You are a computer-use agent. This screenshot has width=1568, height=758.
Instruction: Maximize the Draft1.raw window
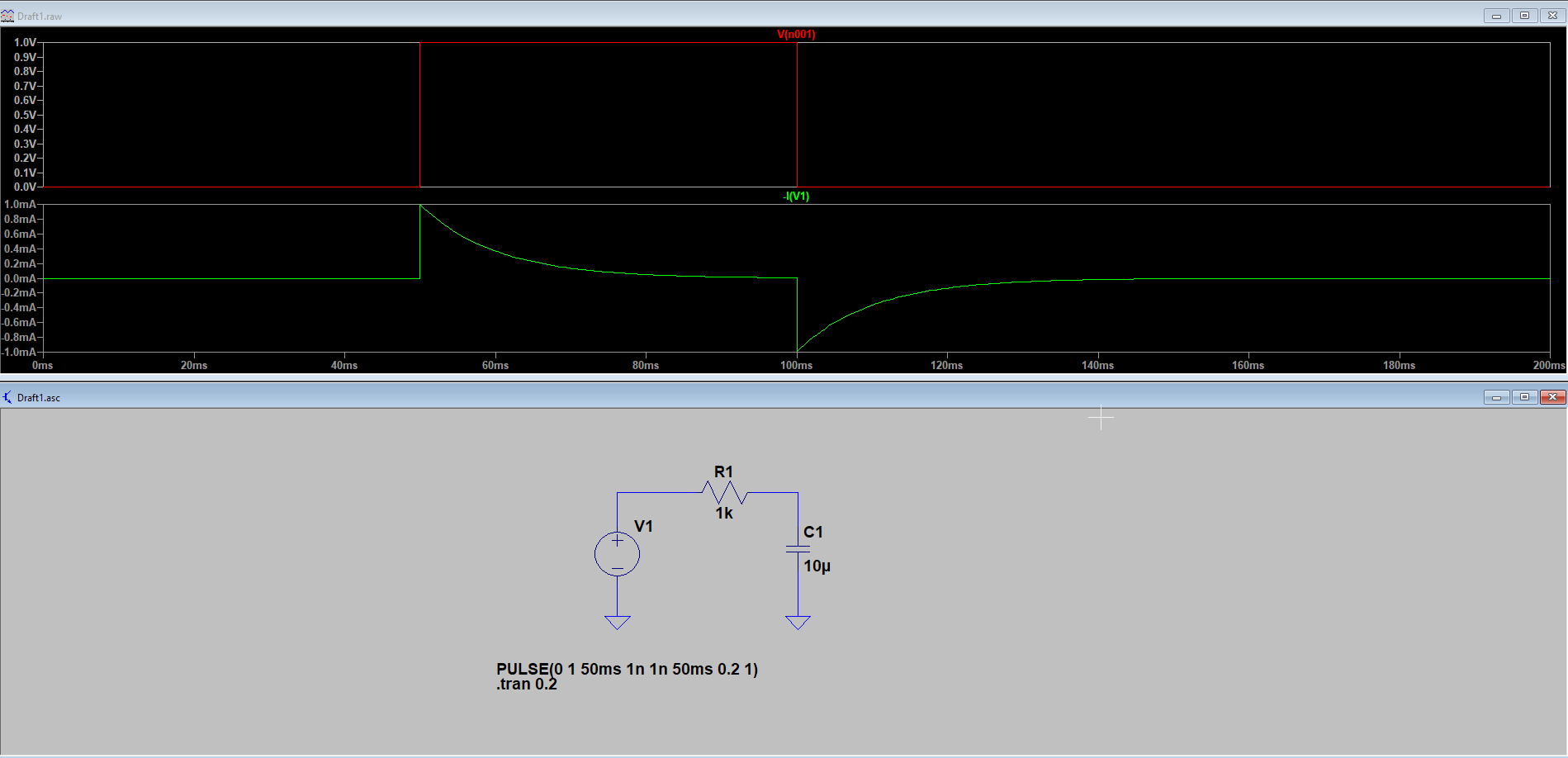coord(1524,16)
